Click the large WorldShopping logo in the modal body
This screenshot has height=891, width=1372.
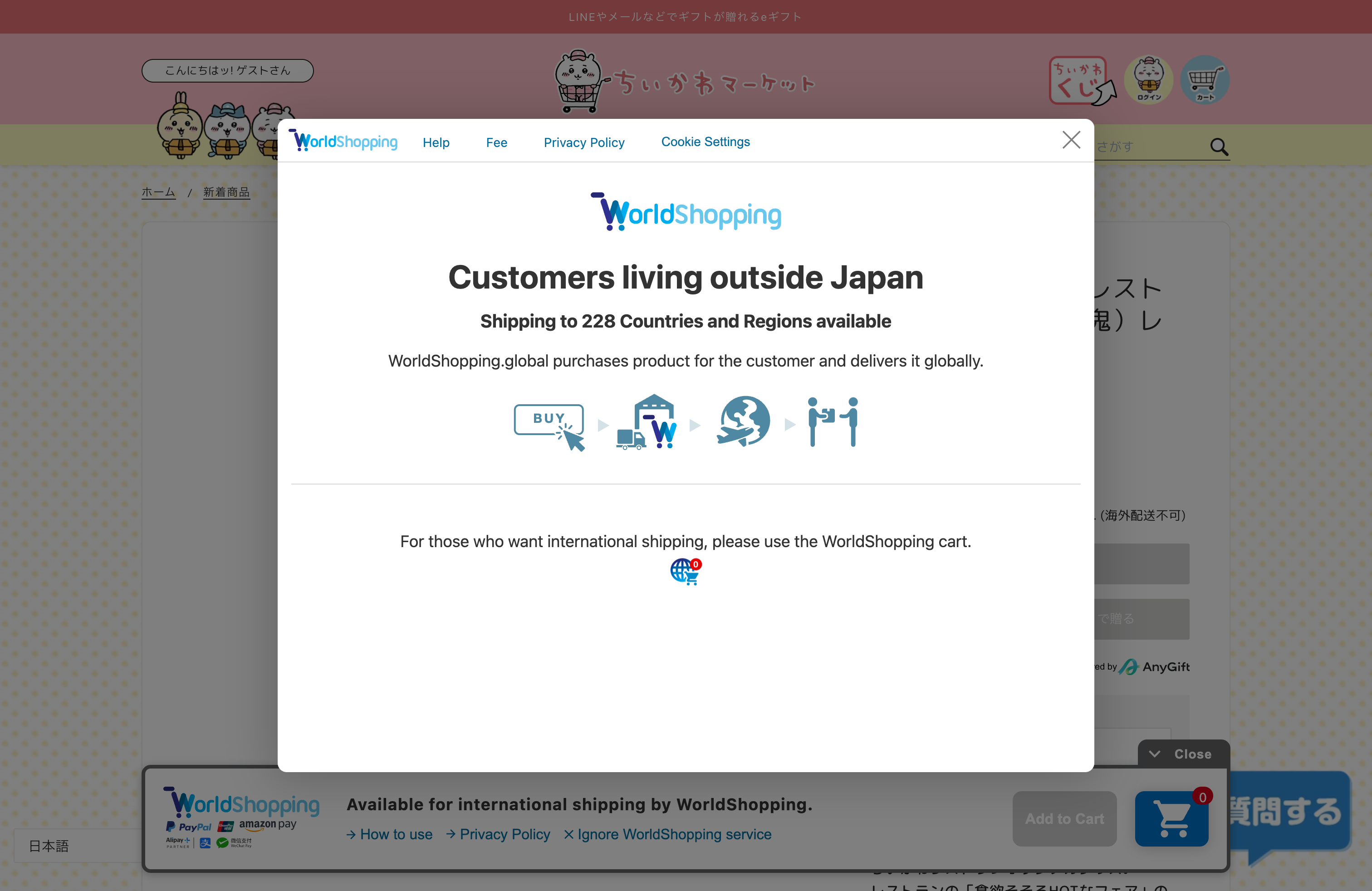pyautogui.click(x=686, y=211)
